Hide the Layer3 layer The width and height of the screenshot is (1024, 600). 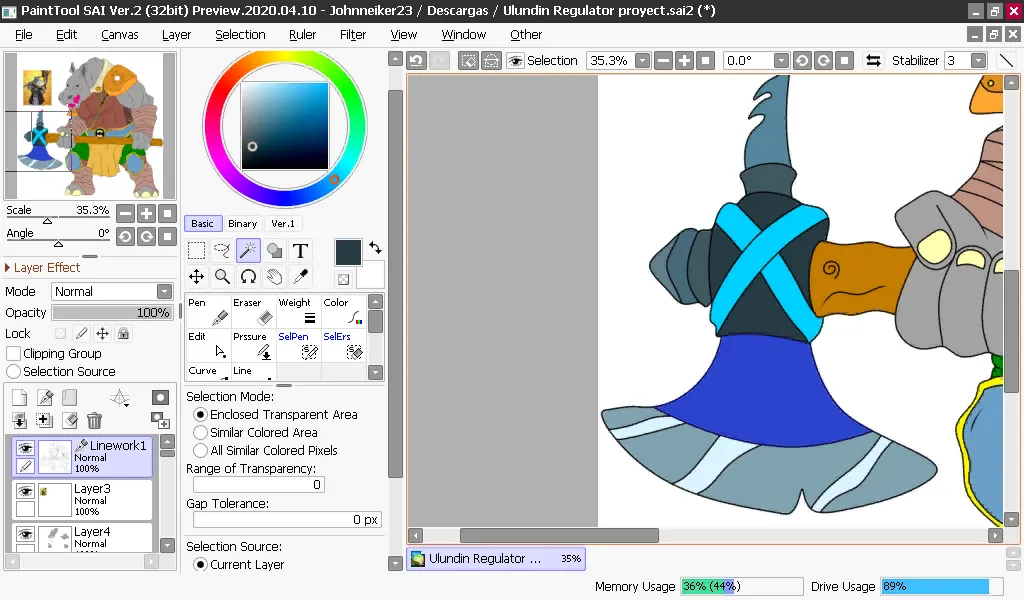pyautogui.click(x=25, y=491)
